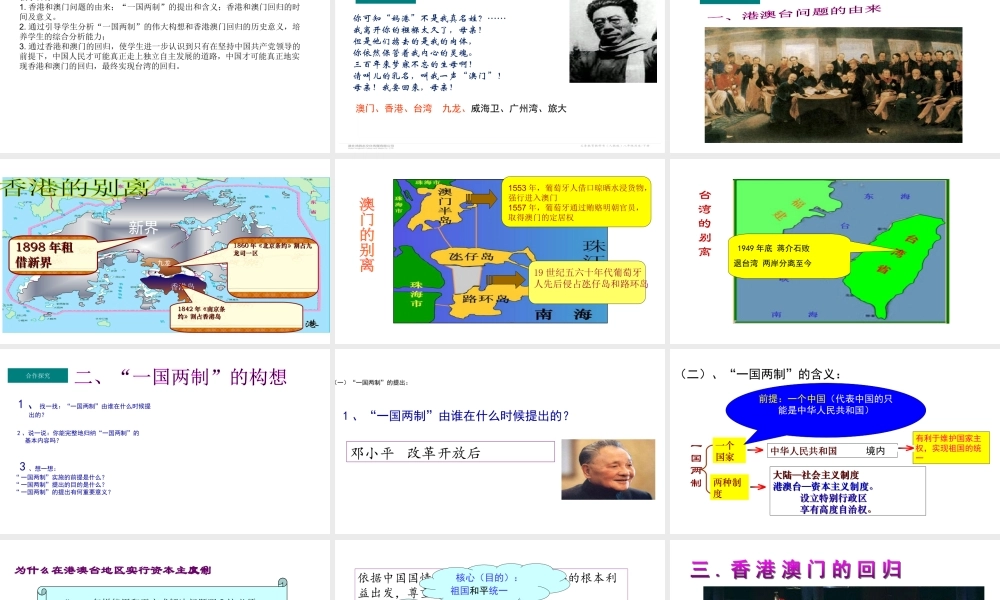Click the yellow box 两种制度

730,488
